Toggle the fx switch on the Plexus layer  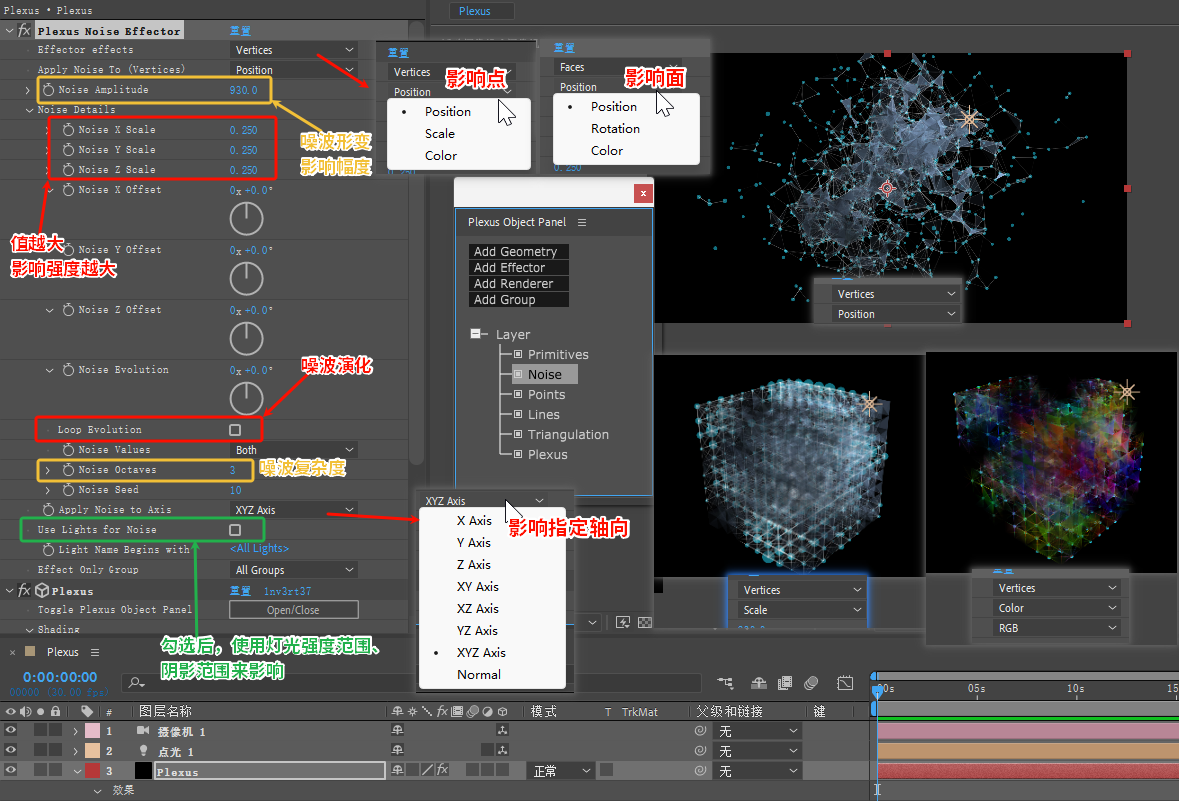click(x=442, y=769)
